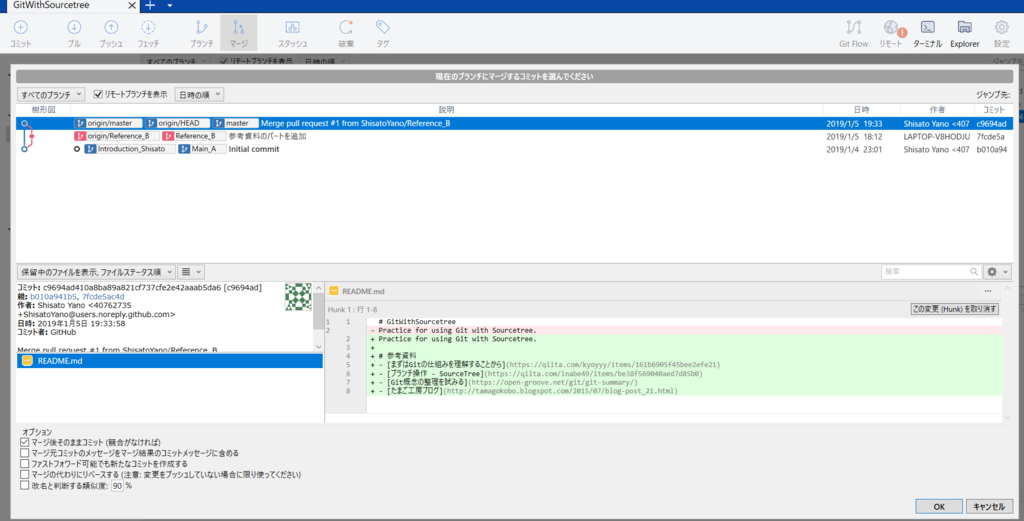
Task: Click the origin/HEAD branch label
Action: coord(178,123)
